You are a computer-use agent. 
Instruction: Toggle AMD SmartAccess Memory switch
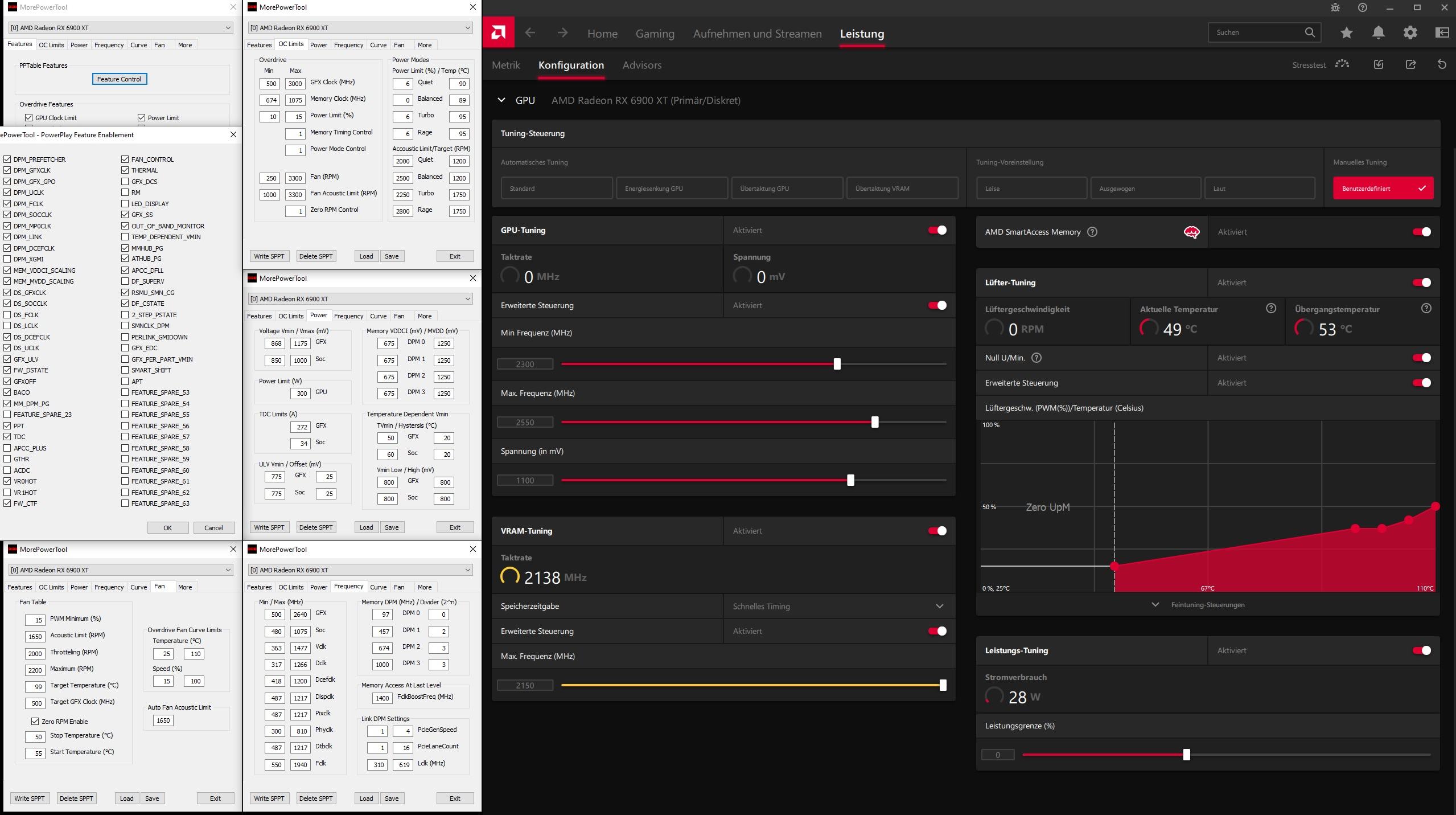1421,232
